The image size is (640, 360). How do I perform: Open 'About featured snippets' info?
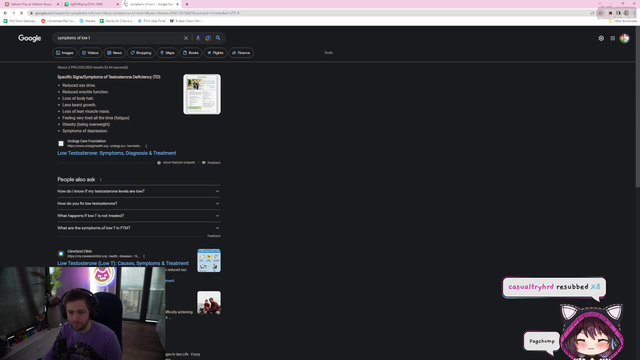[176, 162]
